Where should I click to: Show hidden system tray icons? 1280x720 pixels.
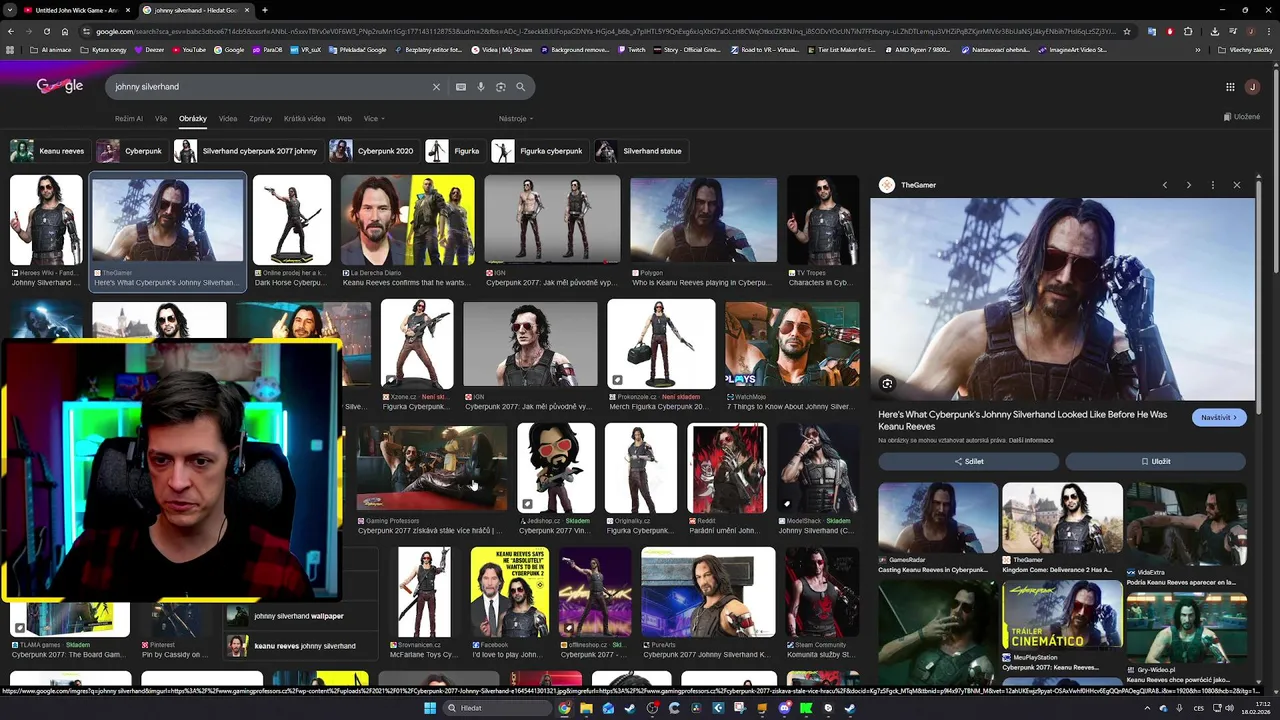pyautogui.click(x=1148, y=708)
